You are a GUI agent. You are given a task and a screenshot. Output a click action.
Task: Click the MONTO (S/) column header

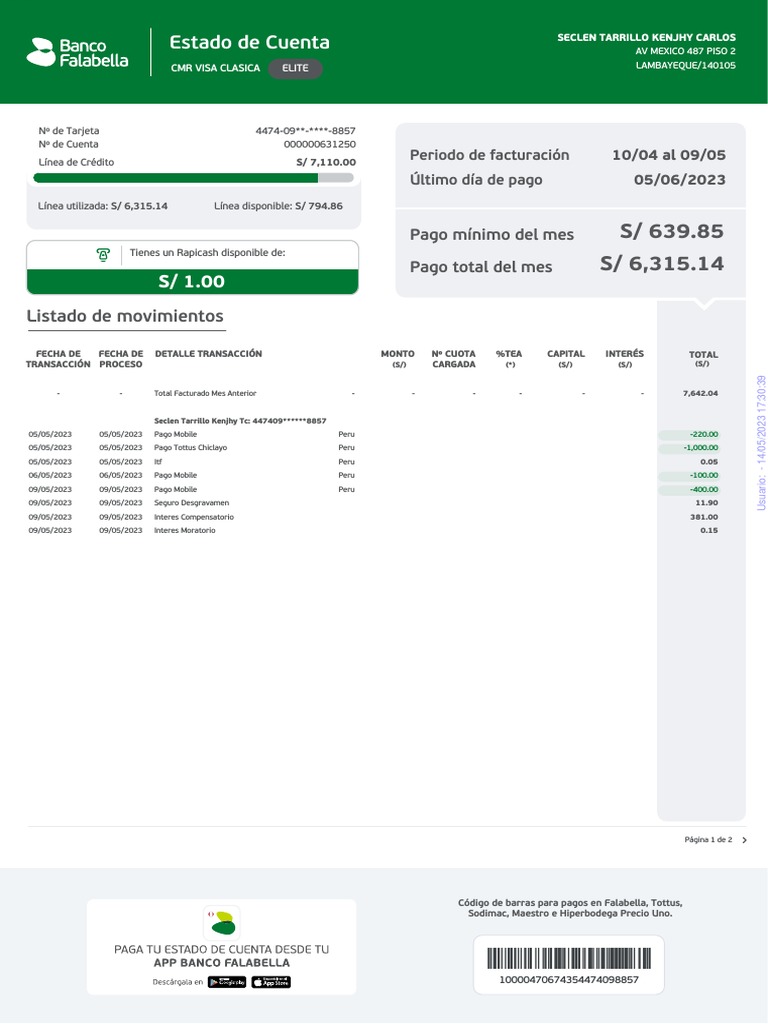[x=398, y=359]
